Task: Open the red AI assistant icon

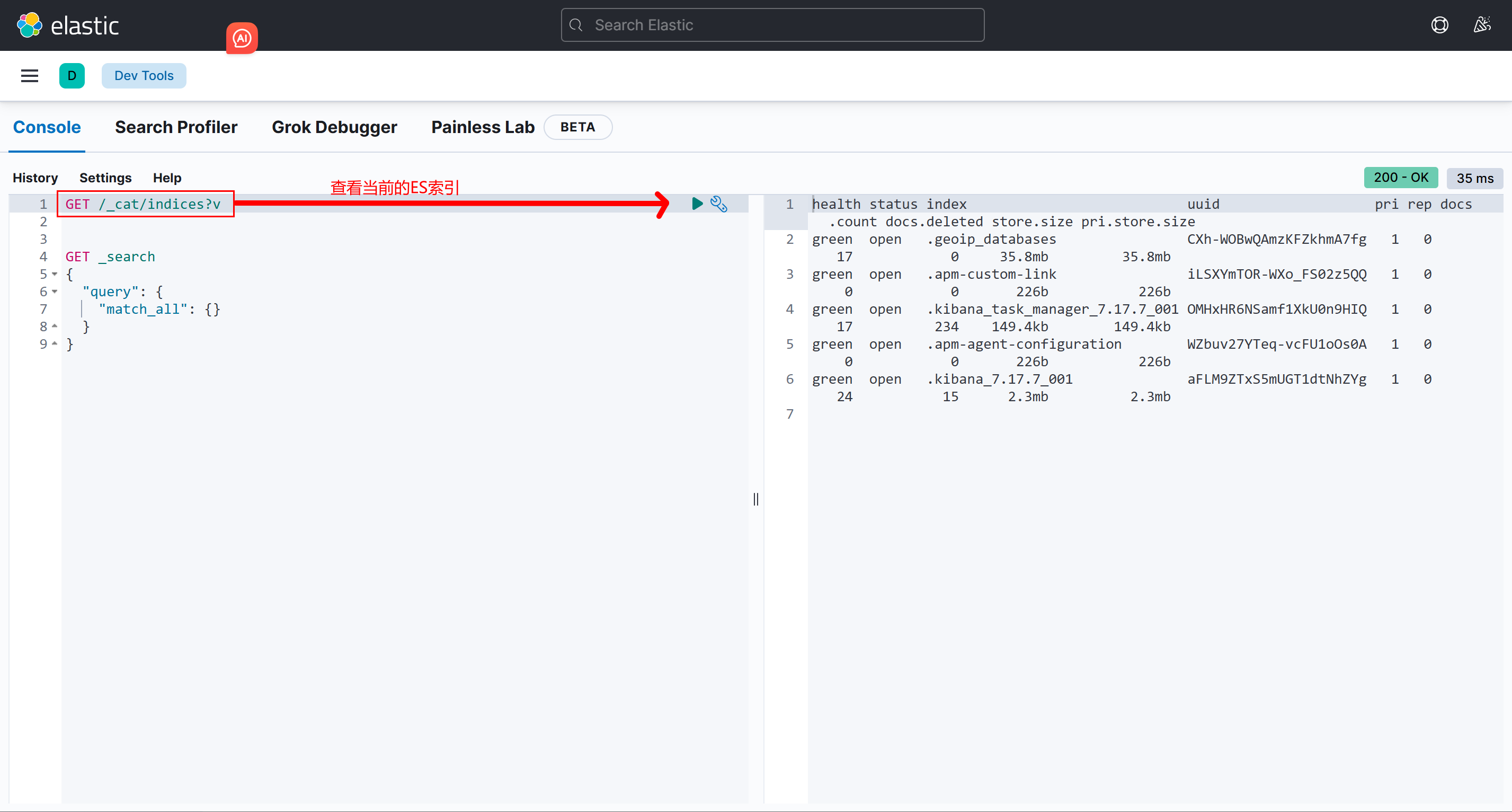Action: coord(242,38)
